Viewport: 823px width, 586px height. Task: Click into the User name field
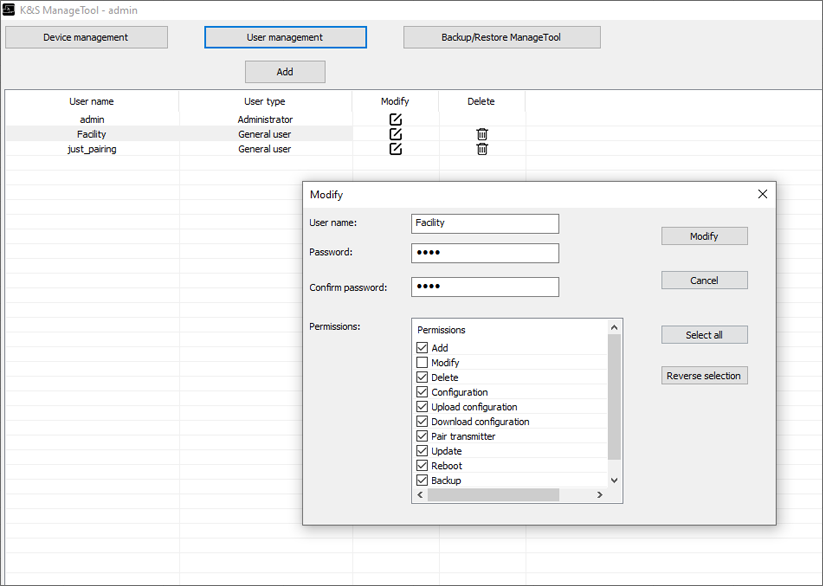(x=485, y=224)
